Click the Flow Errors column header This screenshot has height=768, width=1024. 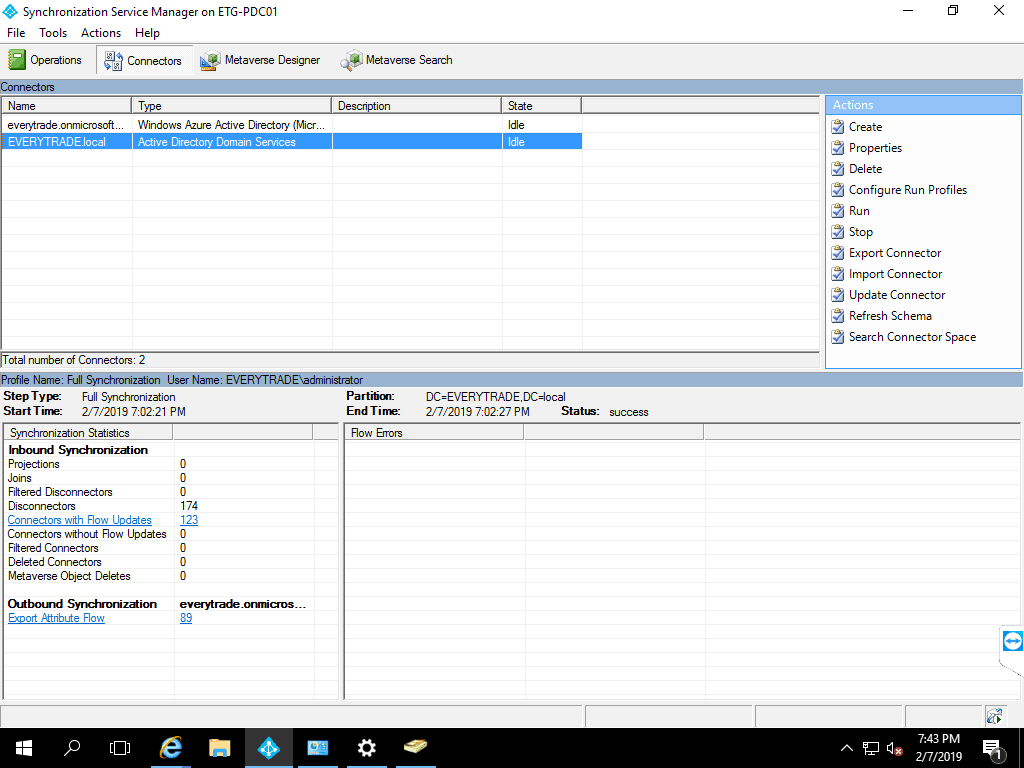pos(434,433)
